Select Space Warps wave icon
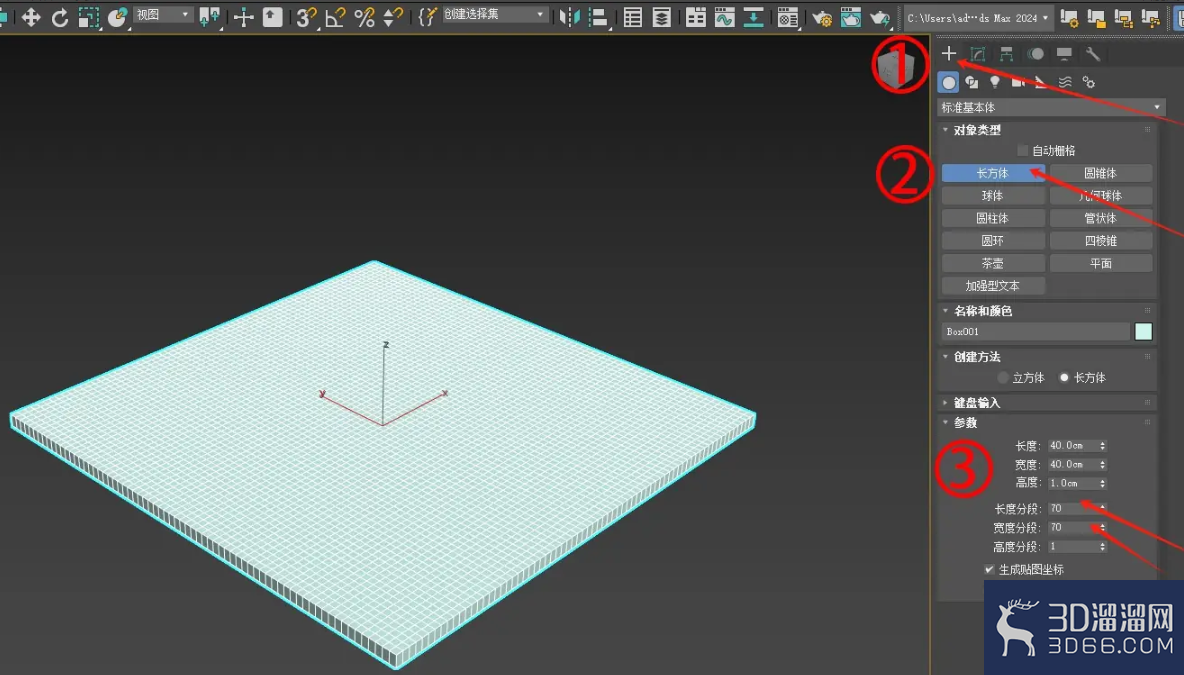 coord(1065,82)
